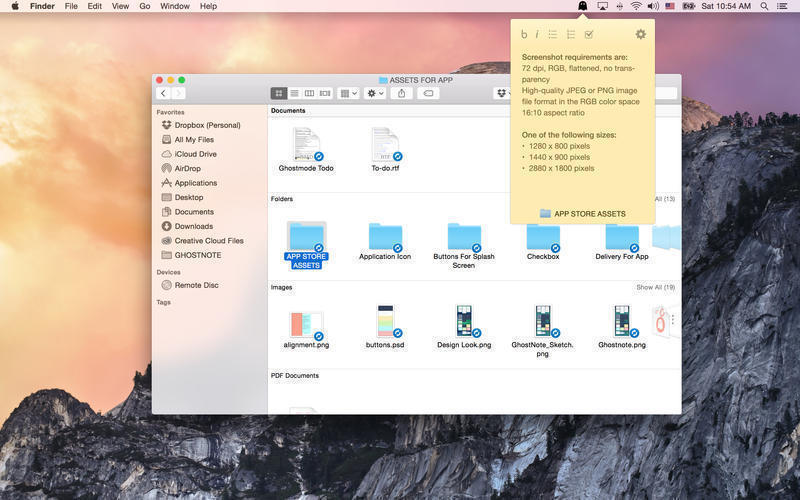The width and height of the screenshot is (800, 500).
Task: Open the Dropbox toolbar dropdown
Action: coord(503,93)
